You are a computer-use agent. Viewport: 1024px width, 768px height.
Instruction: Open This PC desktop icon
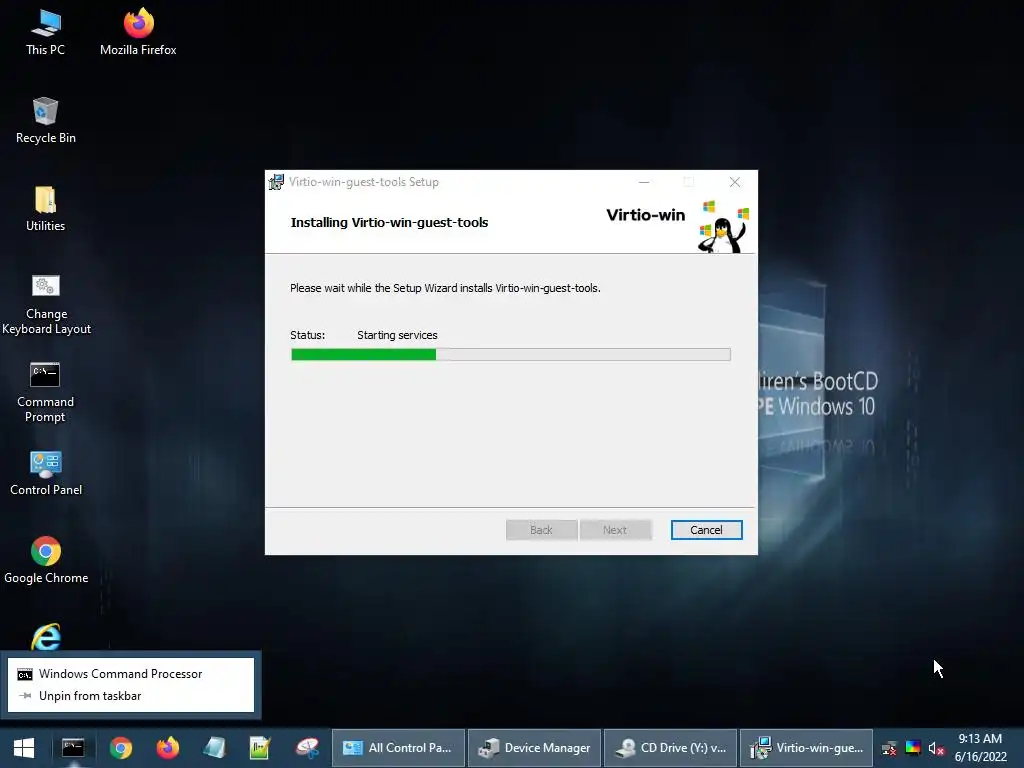(x=45, y=32)
